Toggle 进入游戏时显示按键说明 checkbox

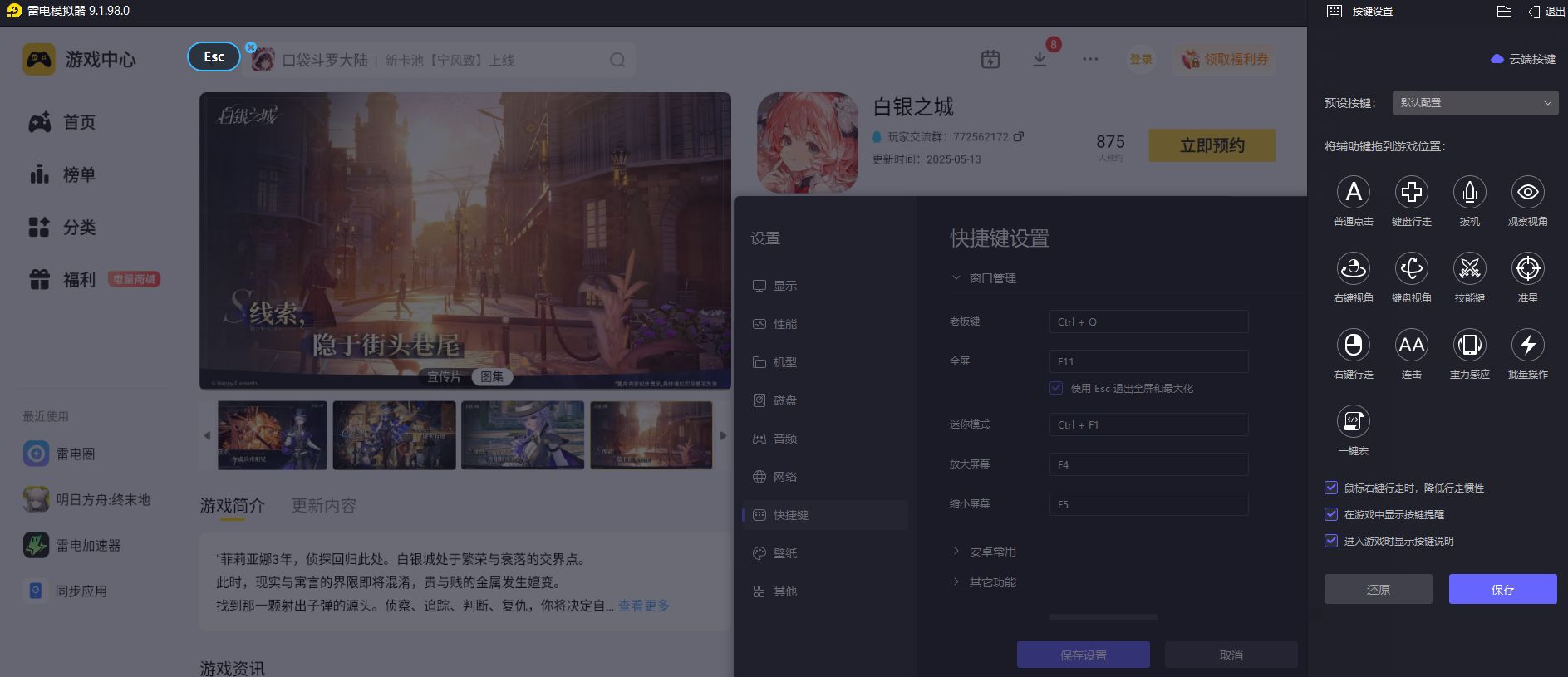click(x=1331, y=541)
